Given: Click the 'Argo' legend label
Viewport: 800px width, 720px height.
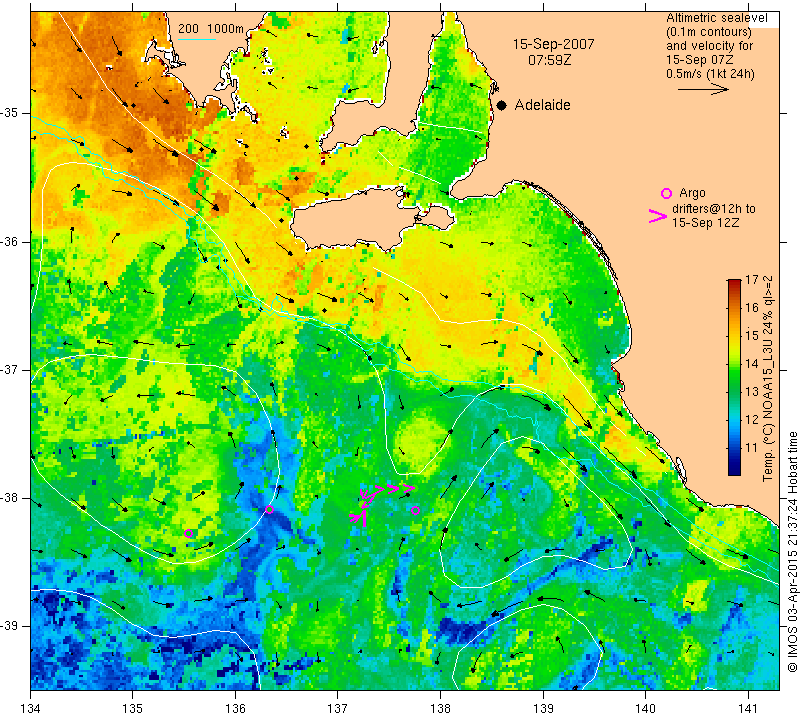Looking at the screenshot, I should (x=692, y=193).
